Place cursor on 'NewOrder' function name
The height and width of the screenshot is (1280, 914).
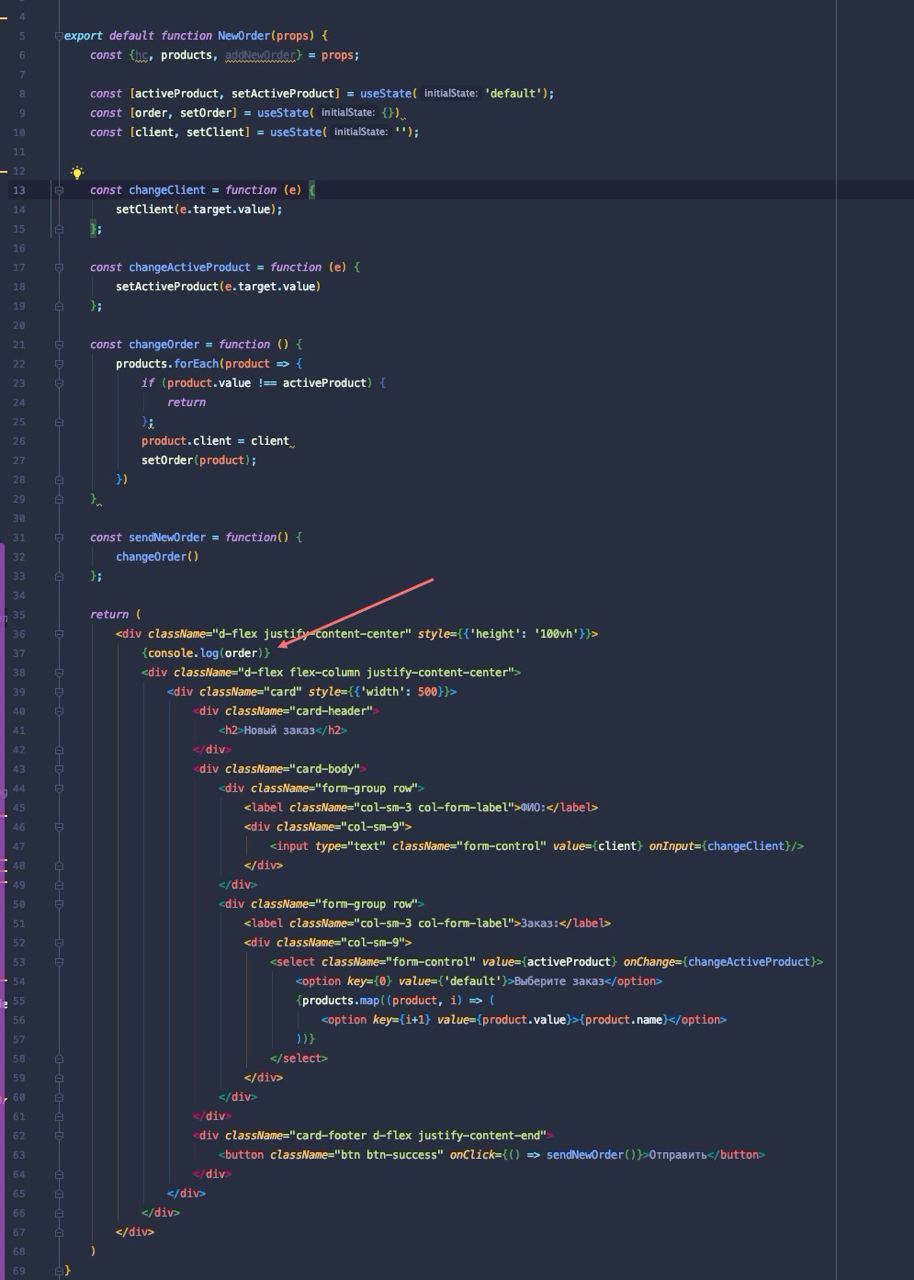point(243,36)
